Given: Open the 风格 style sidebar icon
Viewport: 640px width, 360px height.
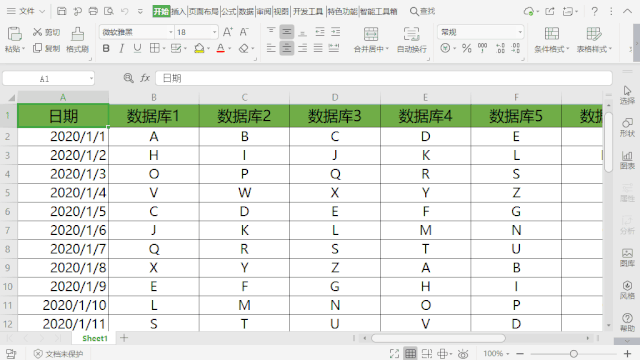Looking at the screenshot, I should point(627,290).
